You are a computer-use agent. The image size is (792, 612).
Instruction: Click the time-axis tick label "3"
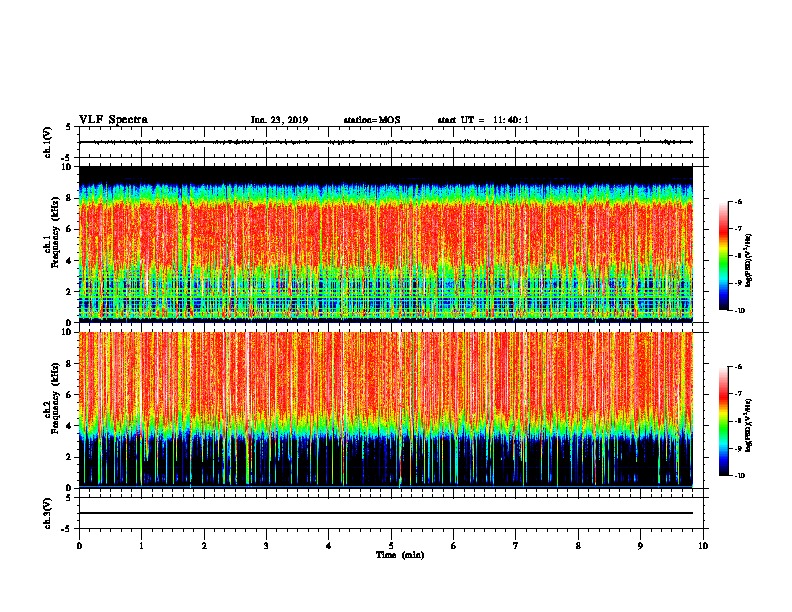pyautogui.click(x=266, y=546)
